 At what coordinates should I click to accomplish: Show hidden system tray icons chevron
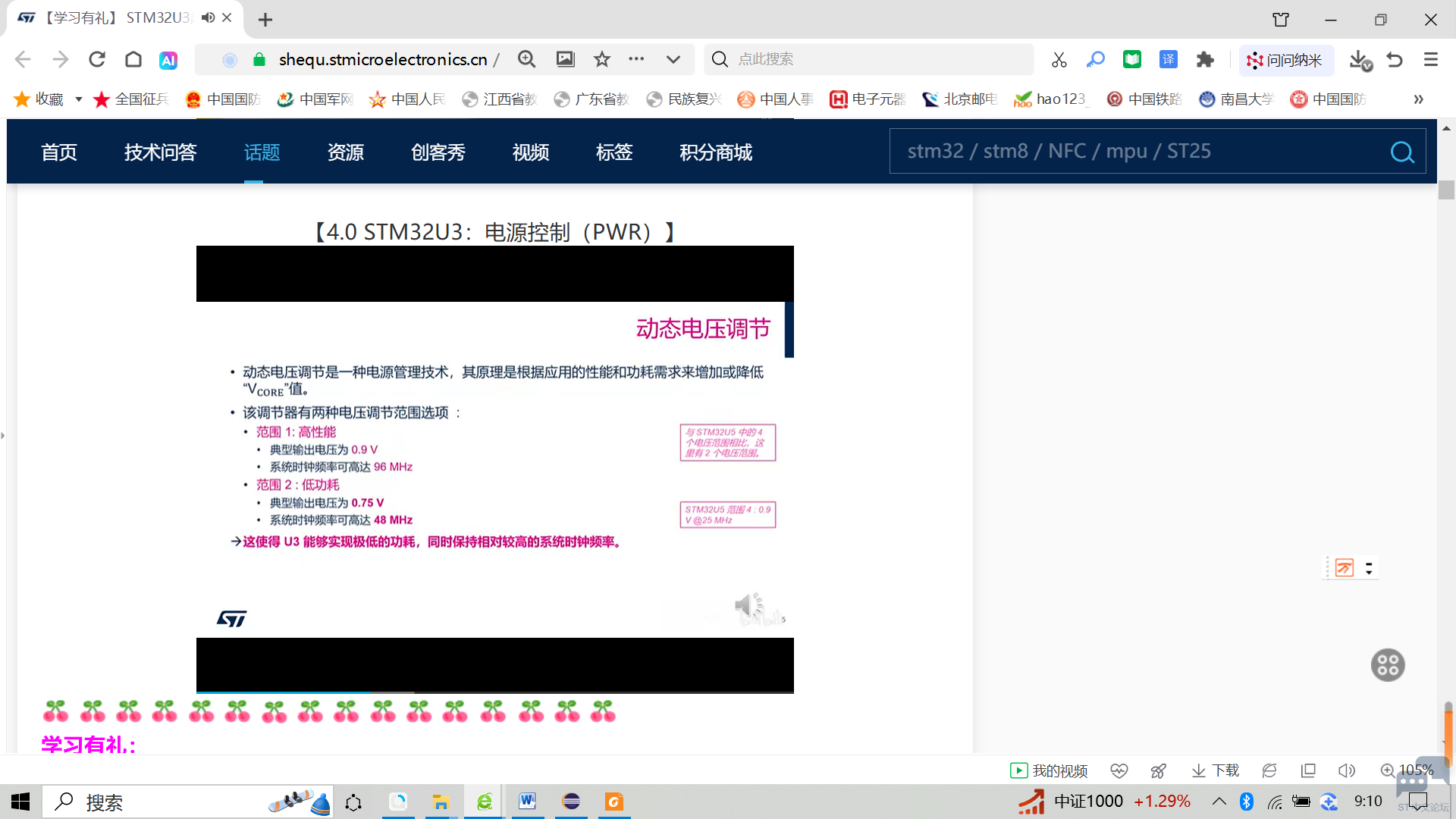[1219, 801]
